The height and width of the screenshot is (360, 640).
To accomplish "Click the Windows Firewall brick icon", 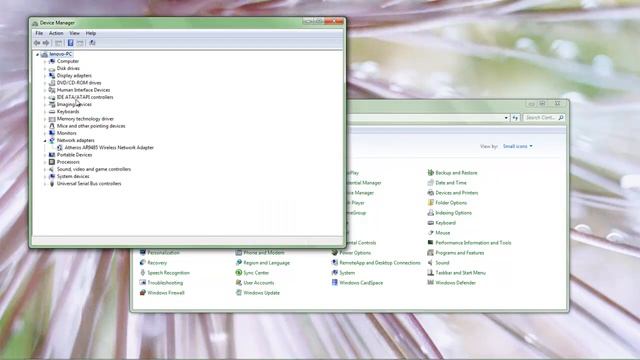I will point(142,293).
